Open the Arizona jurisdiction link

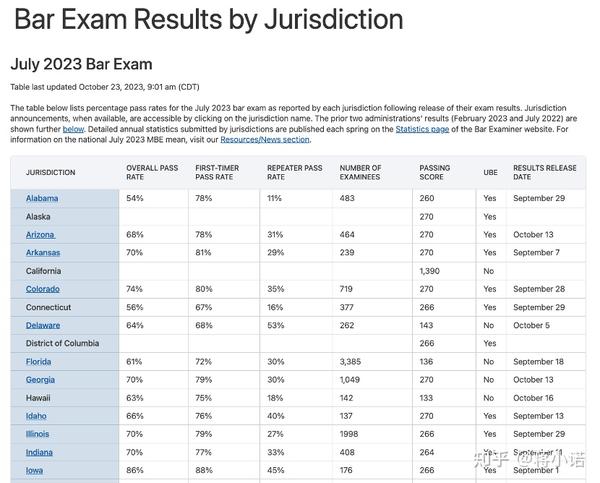[x=41, y=235]
